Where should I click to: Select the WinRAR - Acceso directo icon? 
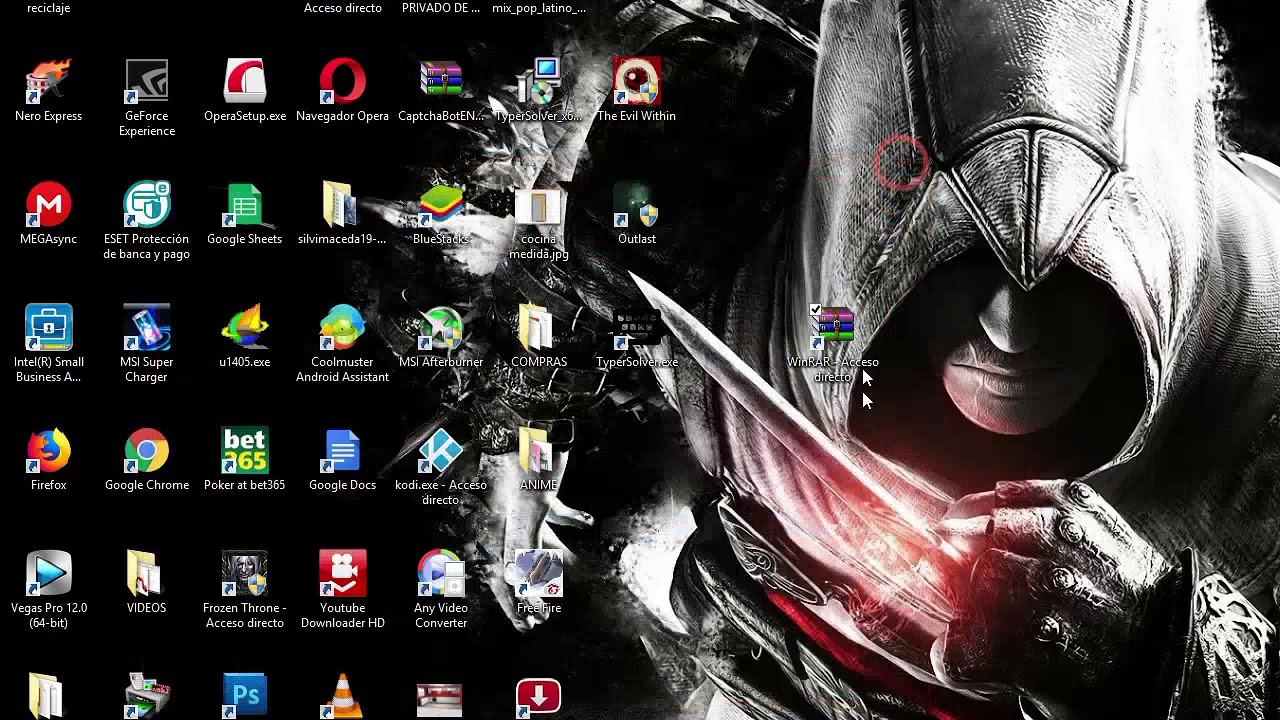[832, 328]
